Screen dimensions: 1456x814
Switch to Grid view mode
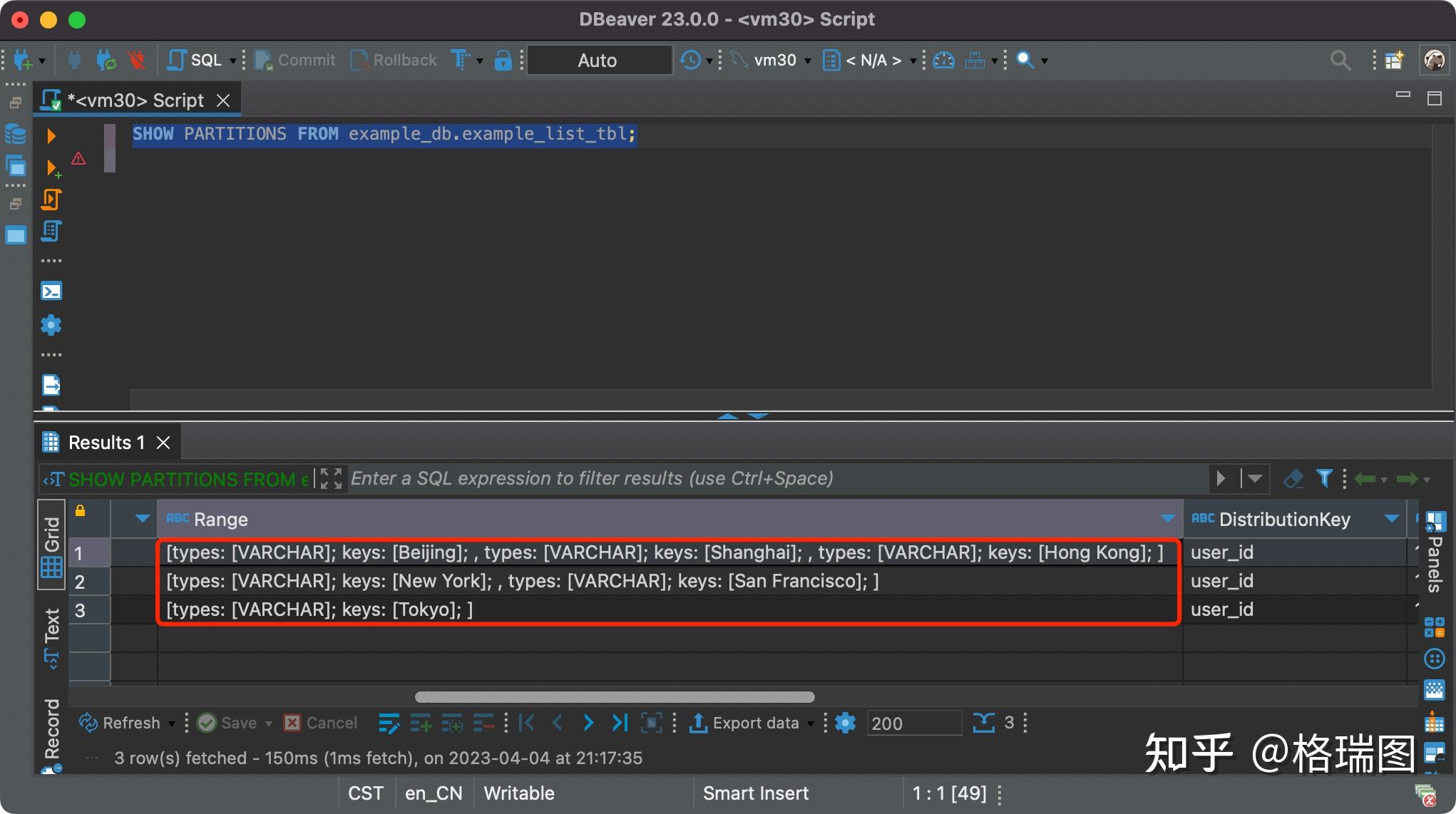[x=52, y=546]
